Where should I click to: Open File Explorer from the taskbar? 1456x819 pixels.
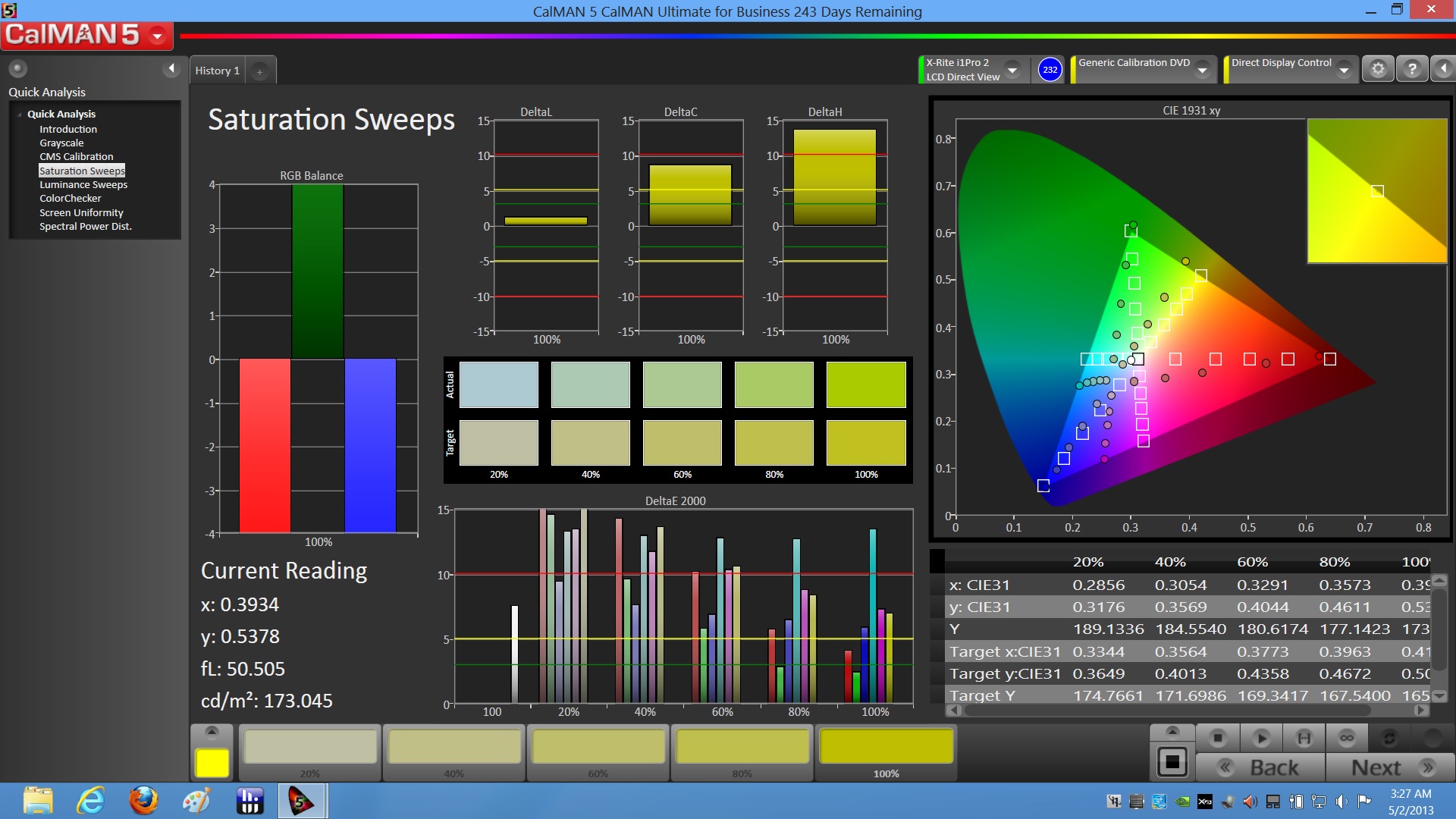coord(38,801)
